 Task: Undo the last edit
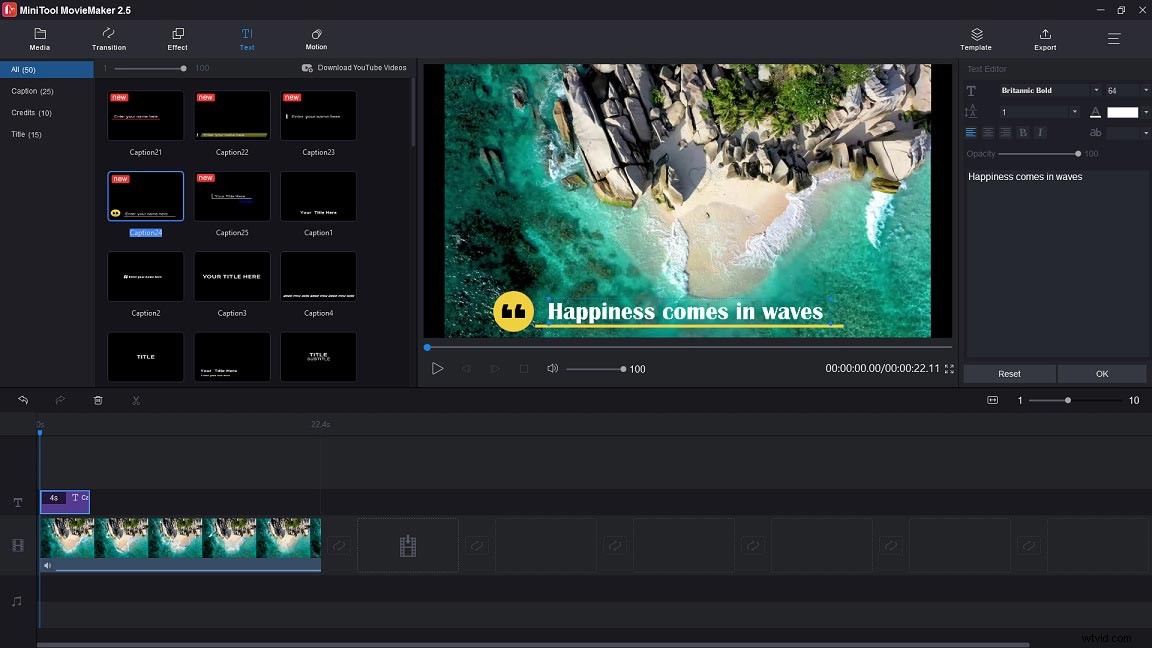[23, 400]
